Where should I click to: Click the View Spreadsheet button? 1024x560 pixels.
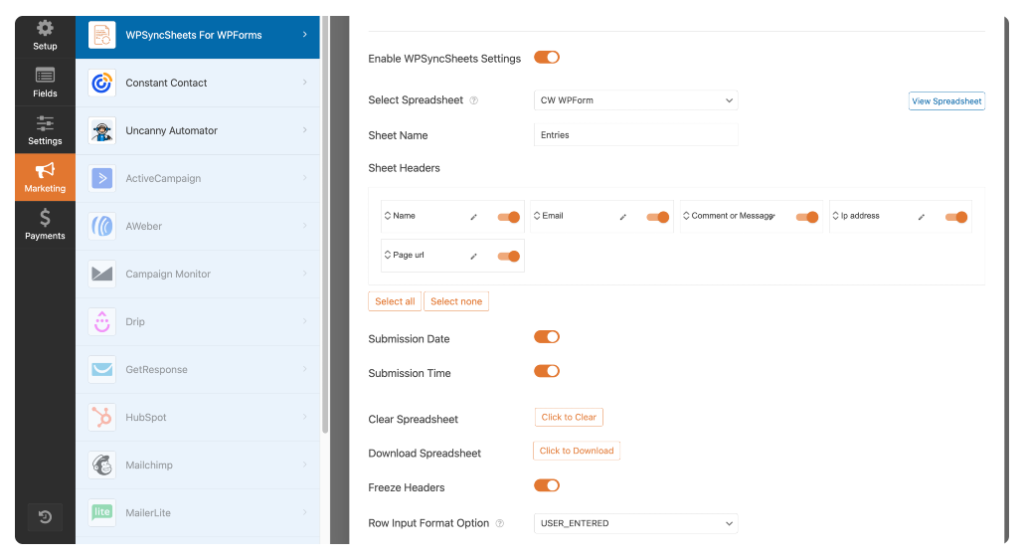coord(946,101)
